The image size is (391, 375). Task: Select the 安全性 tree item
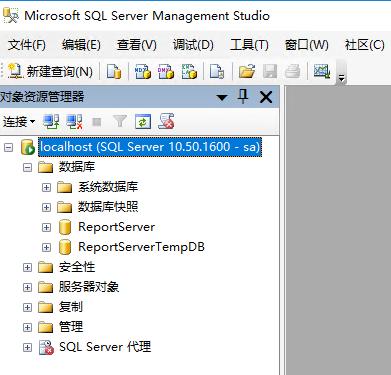77,267
